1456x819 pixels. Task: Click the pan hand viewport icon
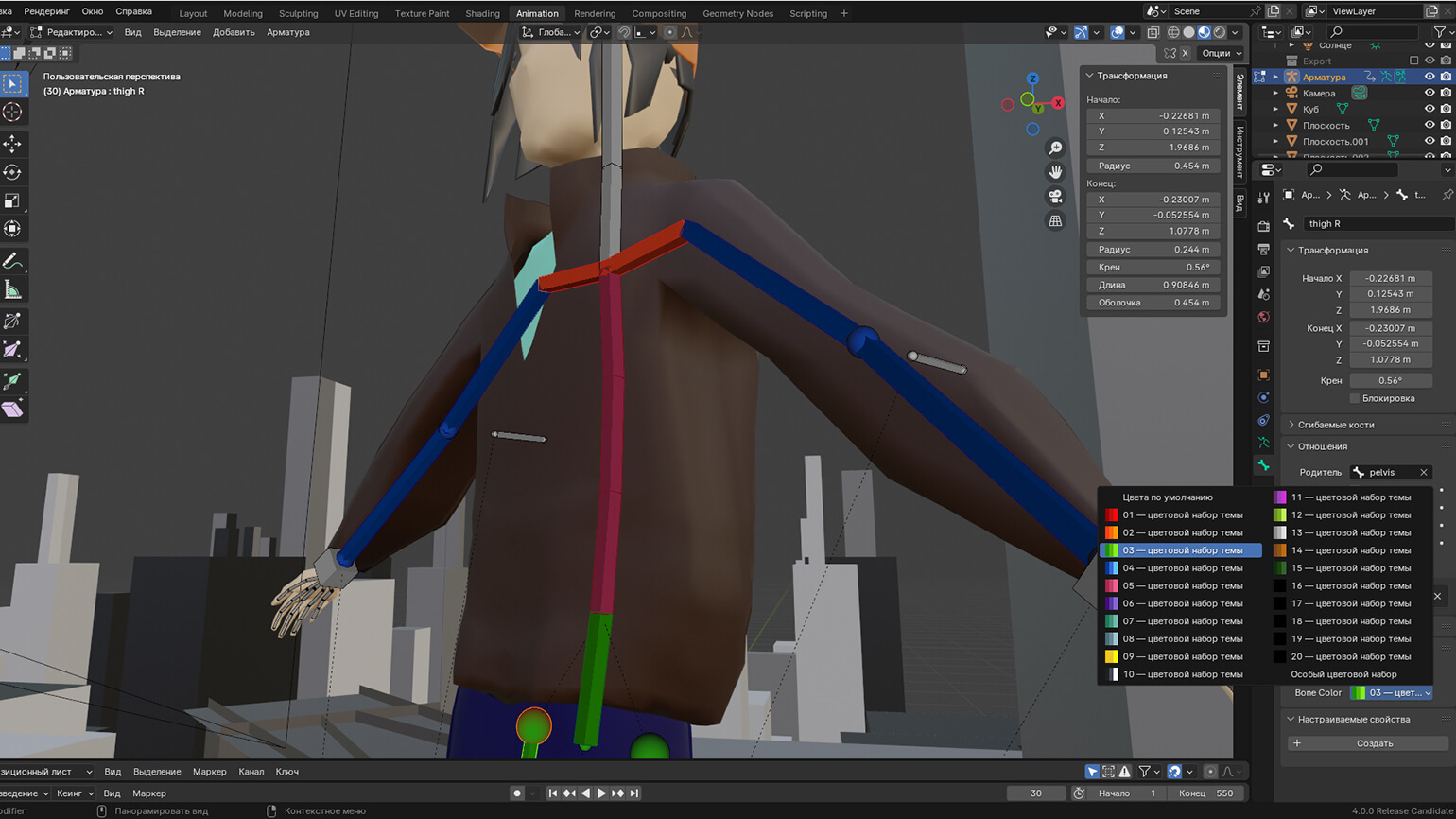click(1055, 172)
